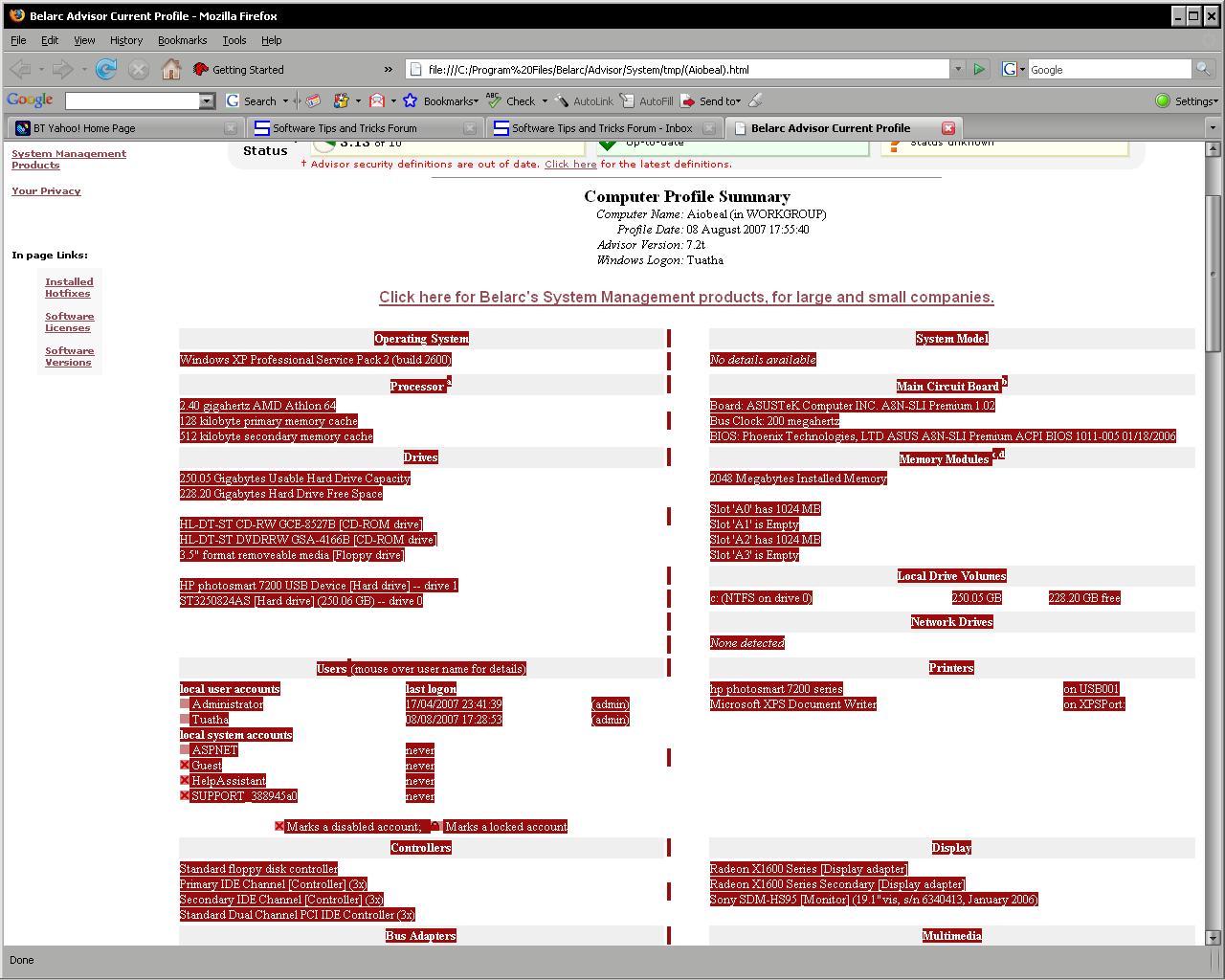The image size is (1225, 980).
Task: Click the SUPPORT_388945a0 account entry
Action: tap(243, 796)
